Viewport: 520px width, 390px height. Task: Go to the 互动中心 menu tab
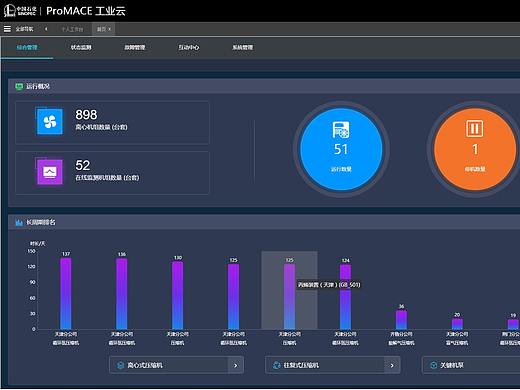[x=189, y=47]
